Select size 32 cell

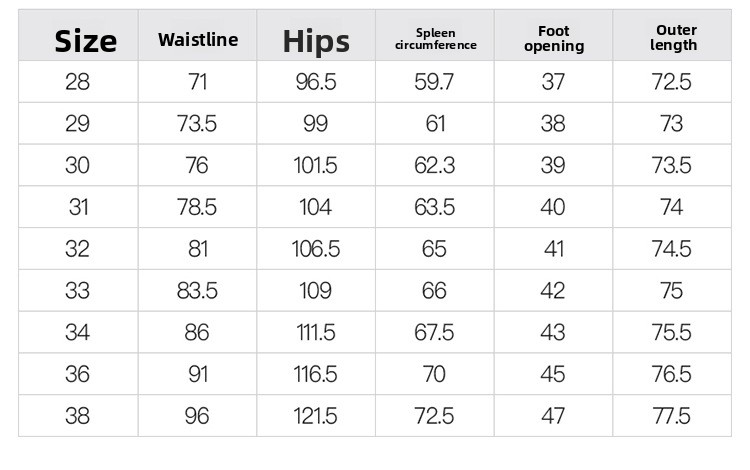coord(77,249)
